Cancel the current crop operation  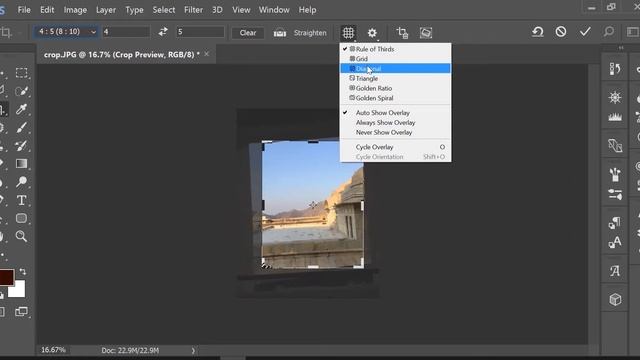point(561,32)
